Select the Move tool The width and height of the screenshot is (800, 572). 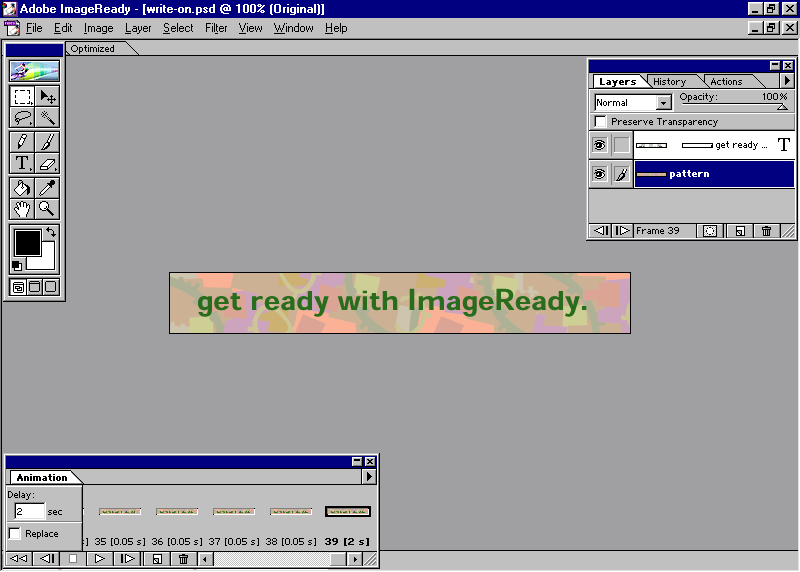click(x=47, y=97)
